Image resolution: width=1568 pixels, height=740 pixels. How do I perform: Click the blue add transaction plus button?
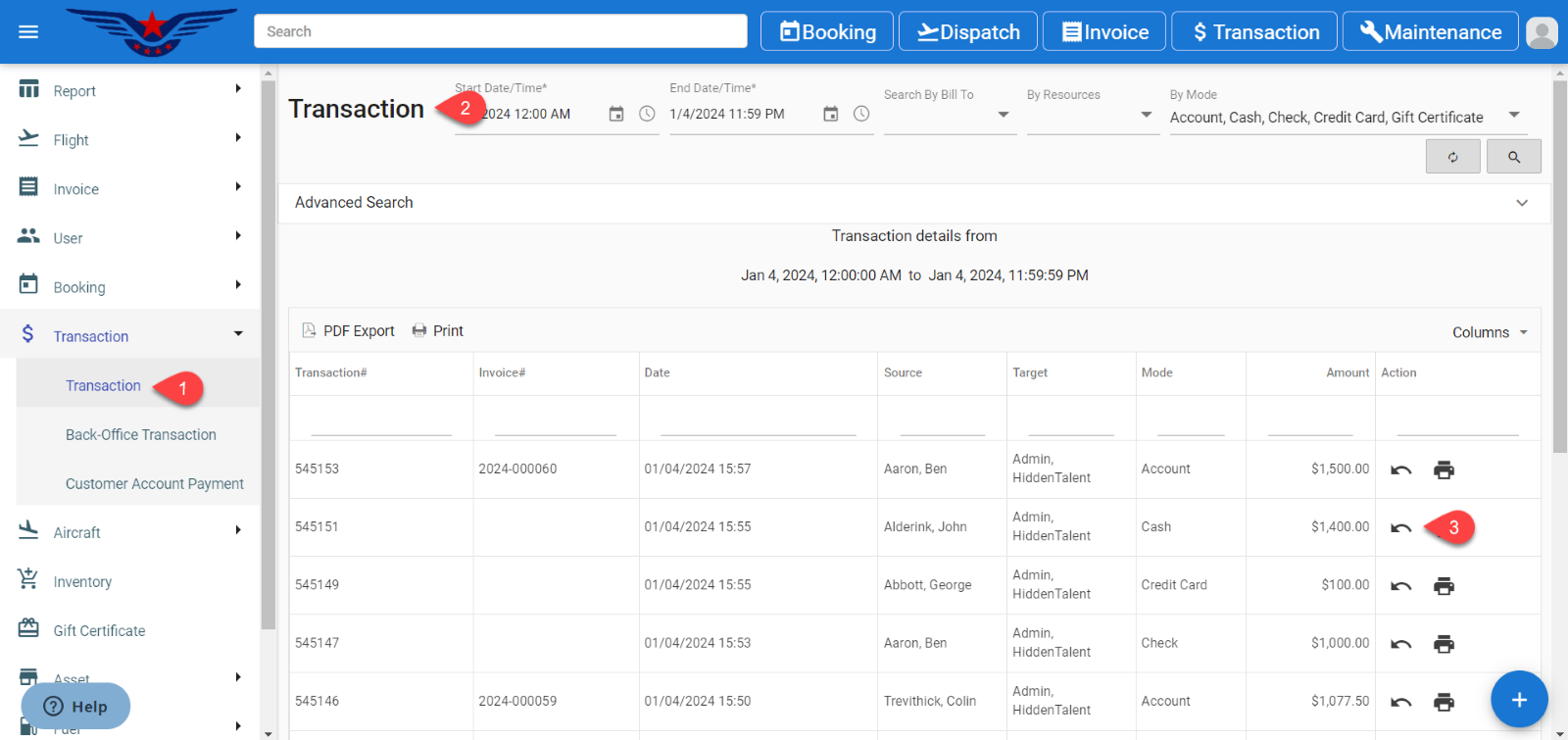click(x=1518, y=700)
